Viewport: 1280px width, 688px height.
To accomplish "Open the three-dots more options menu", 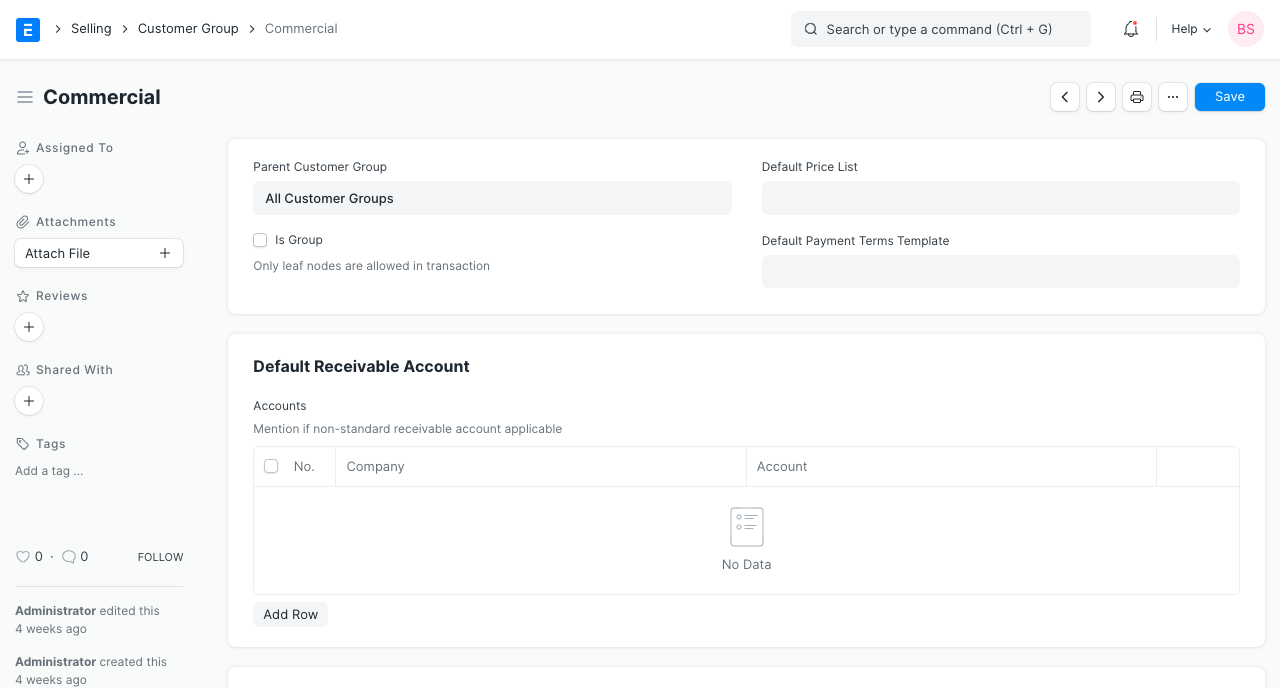I will click(x=1173, y=97).
